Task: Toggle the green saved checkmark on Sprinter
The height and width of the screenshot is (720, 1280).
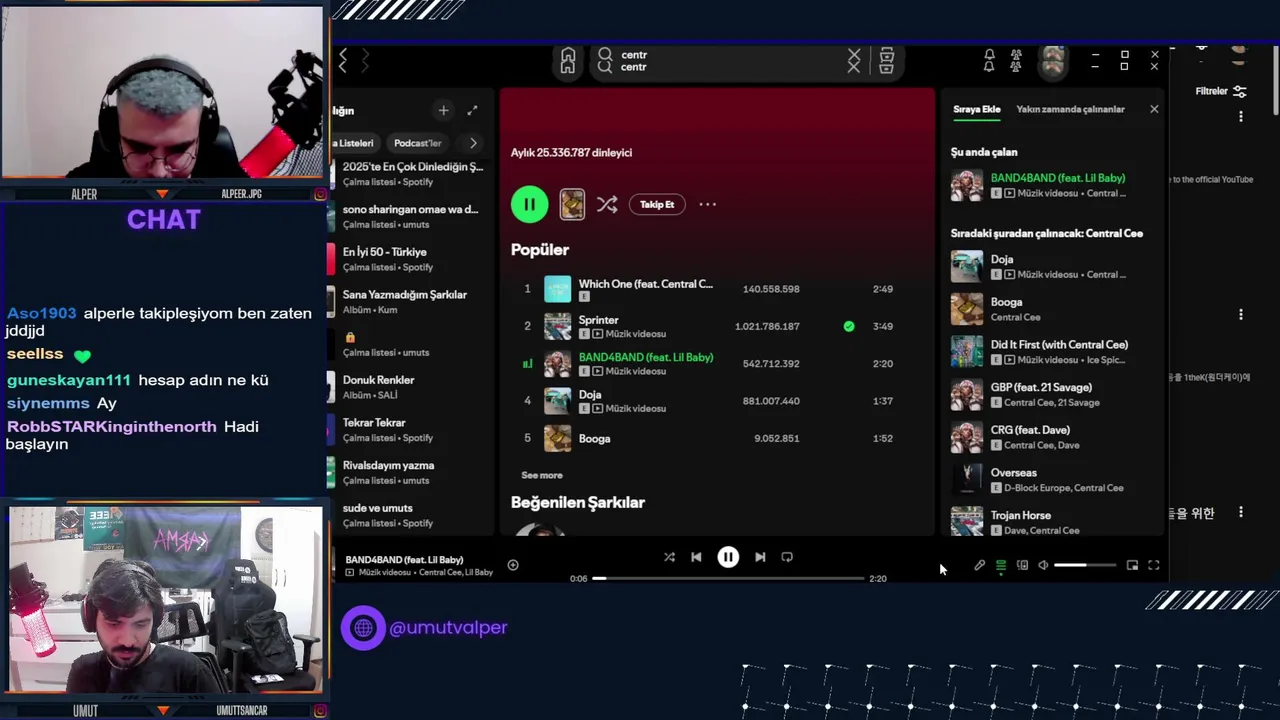Action: pyautogui.click(x=849, y=326)
